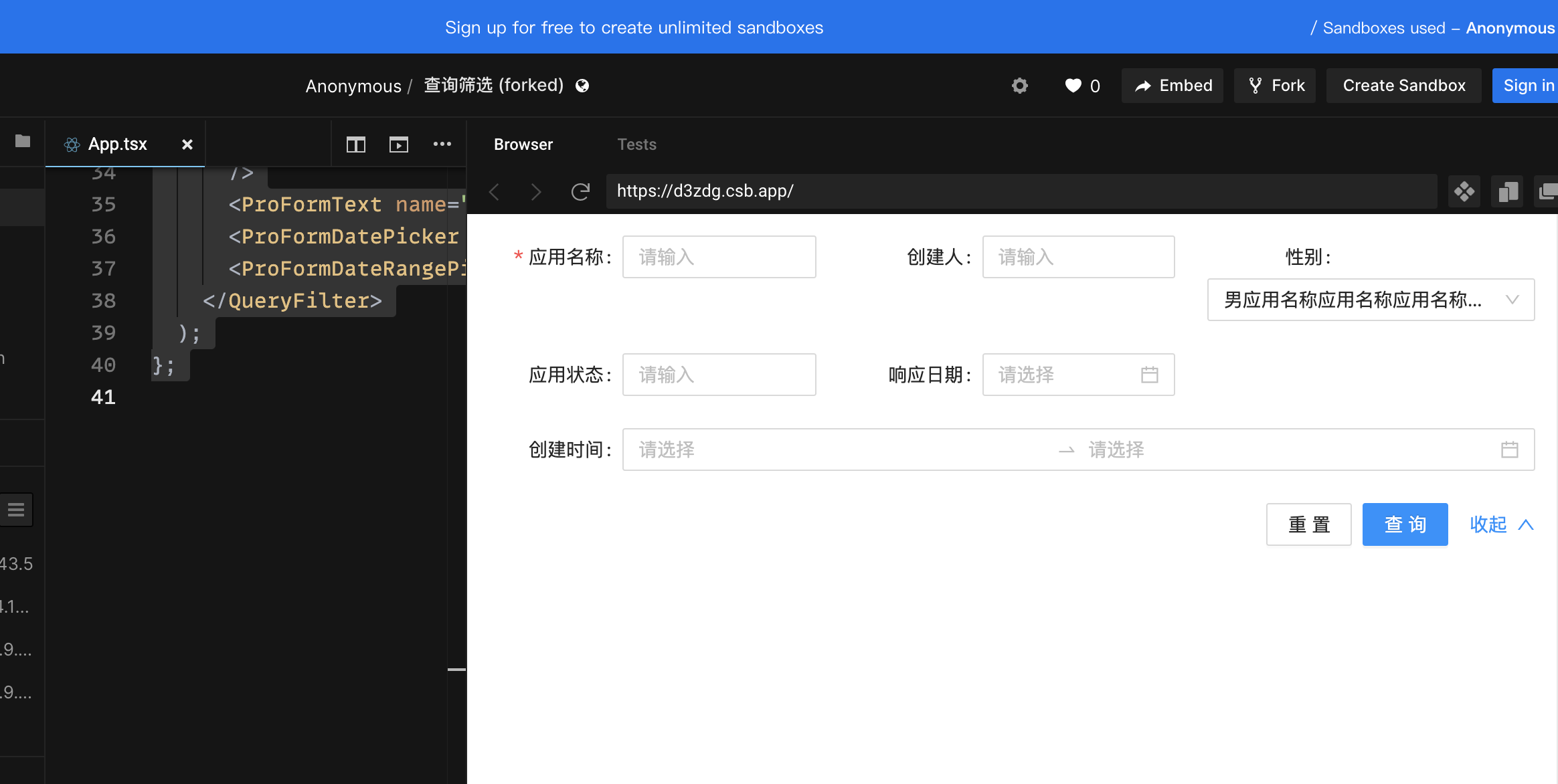Viewport: 1558px width, 784px height.
Task: Click the preview window icon next to split view
Action: 399,144
